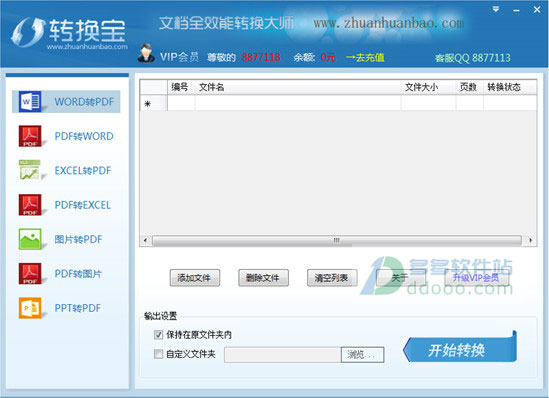Select the WORD转PDF conversion mode

point(66,102)
